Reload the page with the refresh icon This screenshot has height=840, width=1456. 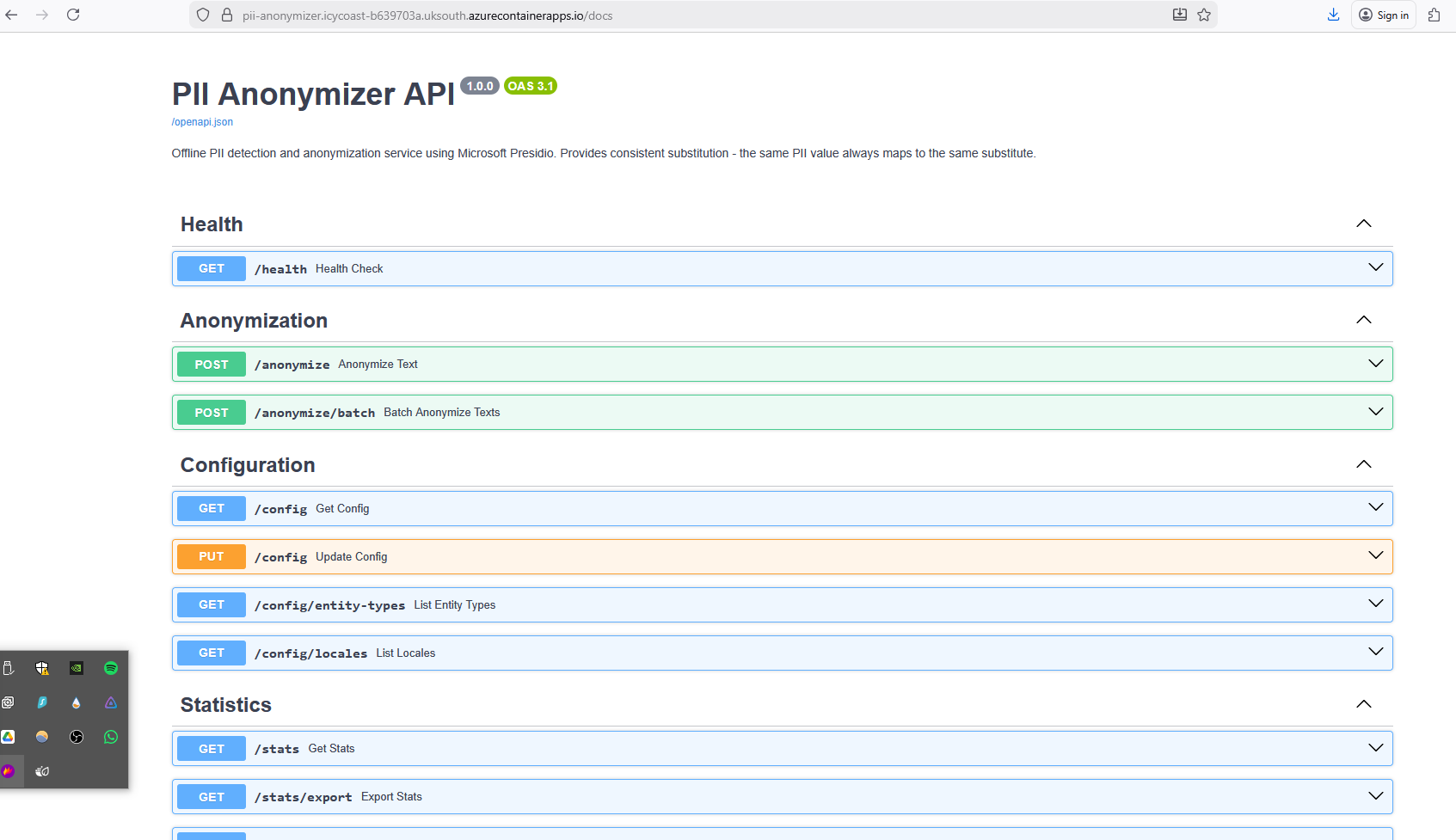73,15
